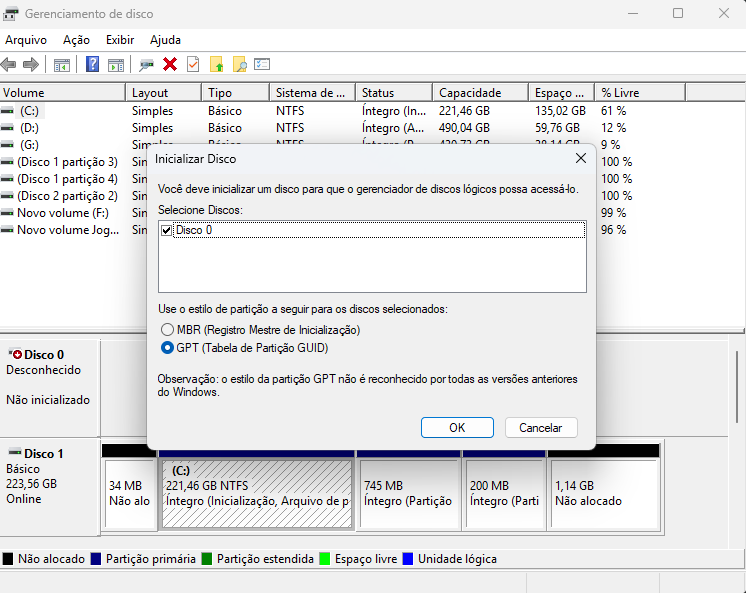Confirm with the OK button

coord(457,427)
